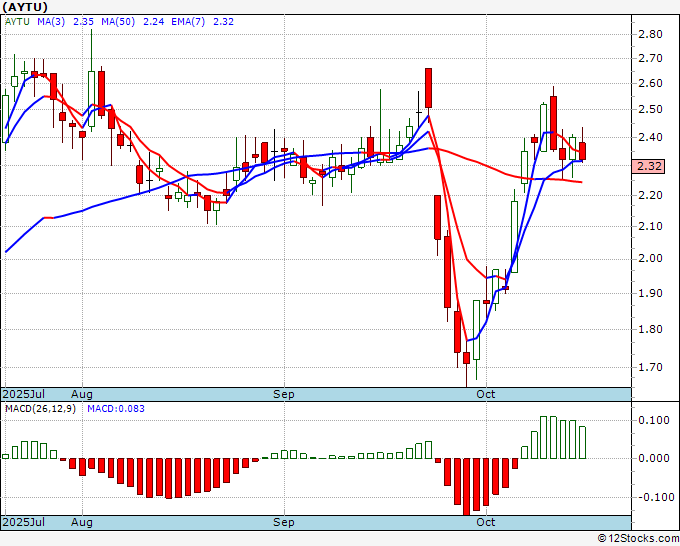680x546 pixels.
Task: Click the MACD:0.083 value text
Action: [x=116, y=409]
